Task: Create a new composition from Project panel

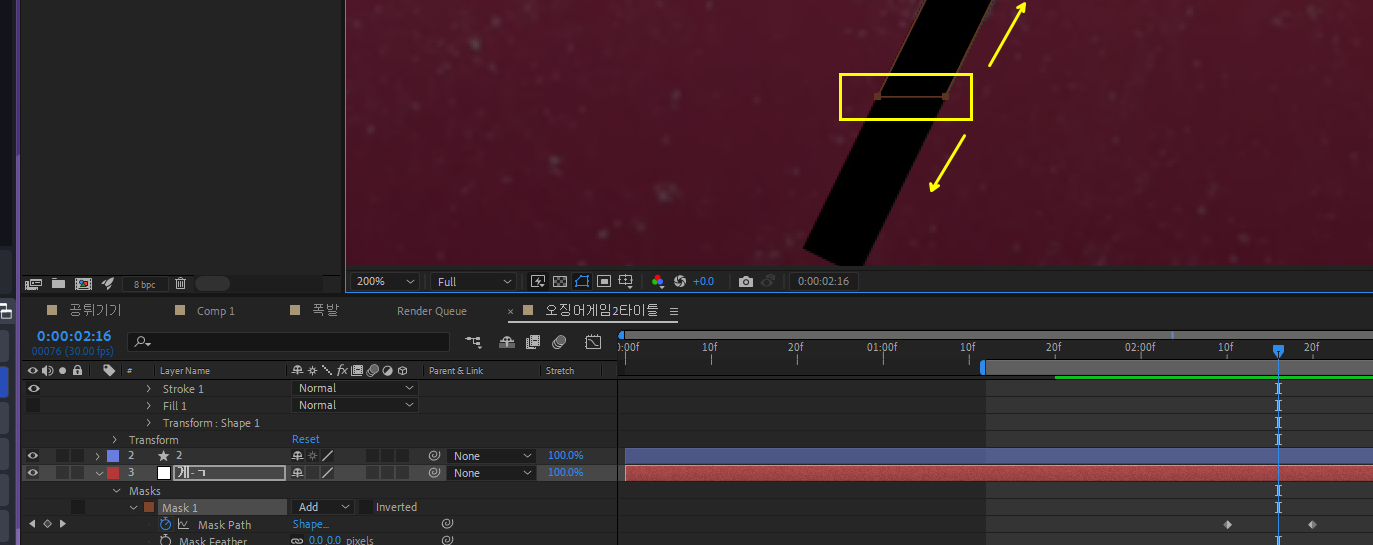Action: point(83,284)
